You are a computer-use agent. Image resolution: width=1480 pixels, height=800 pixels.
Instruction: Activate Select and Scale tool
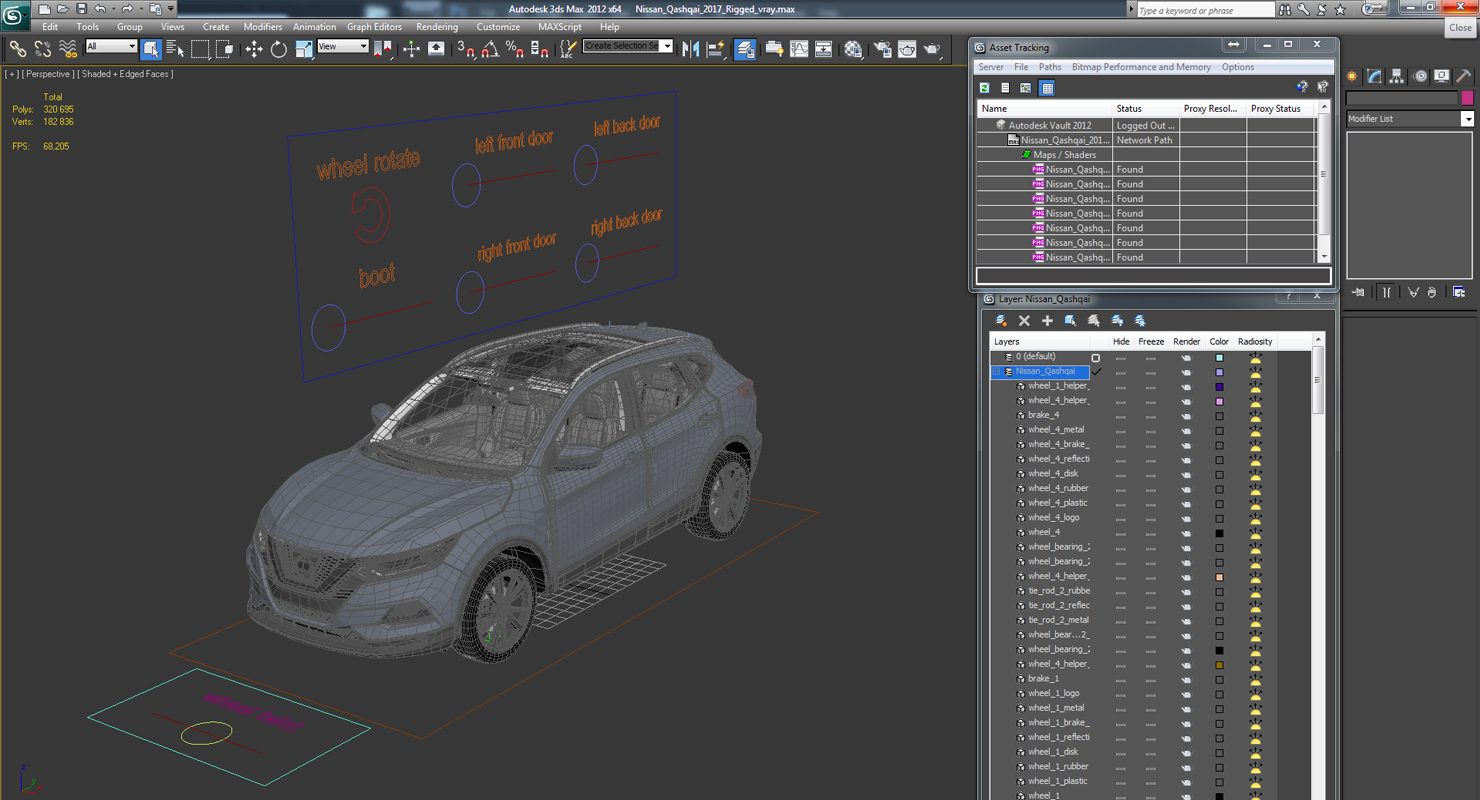(304, 48)
